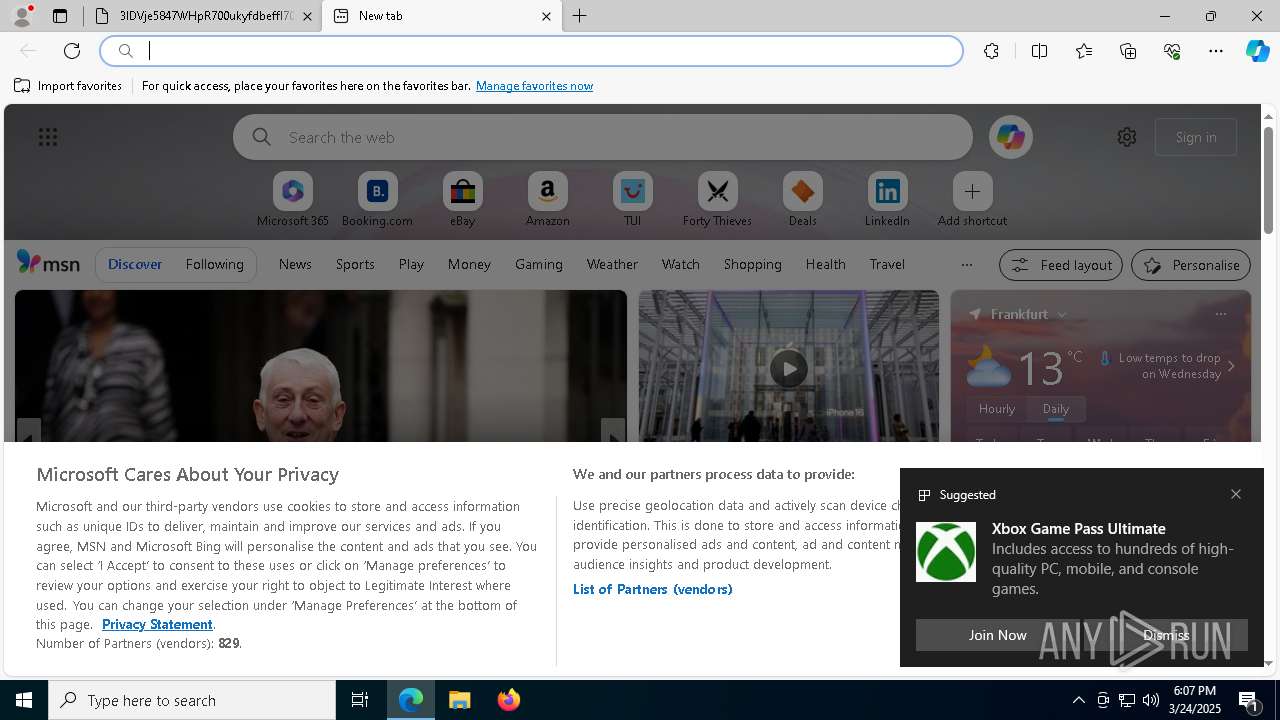Click Join Now for Xbox Game Pass
Screen dimensions: 1280x720
click(998, 635)
